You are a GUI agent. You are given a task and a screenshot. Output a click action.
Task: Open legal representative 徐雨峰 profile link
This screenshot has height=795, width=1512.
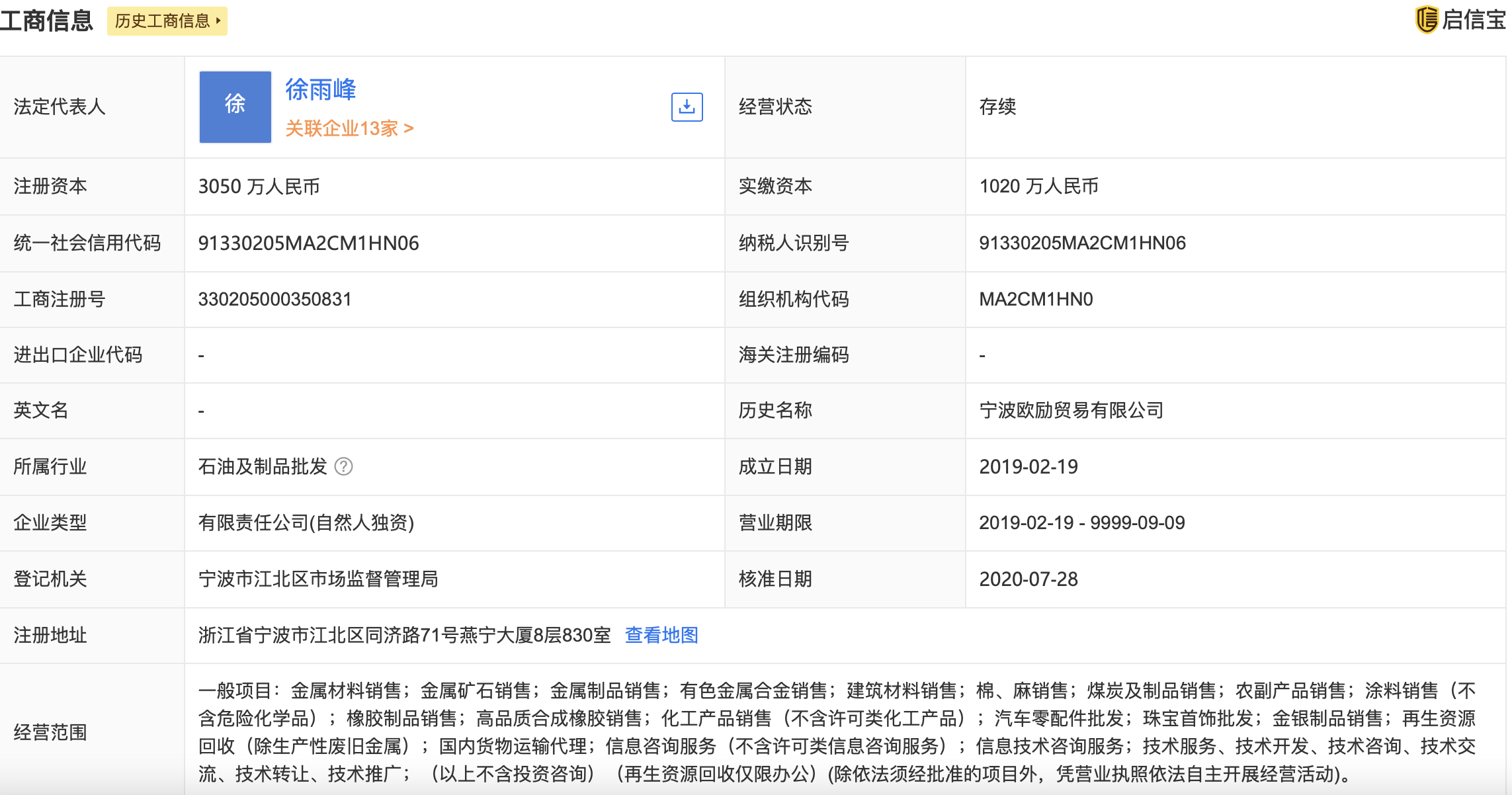pyautogui.click(x=321, y=89)
